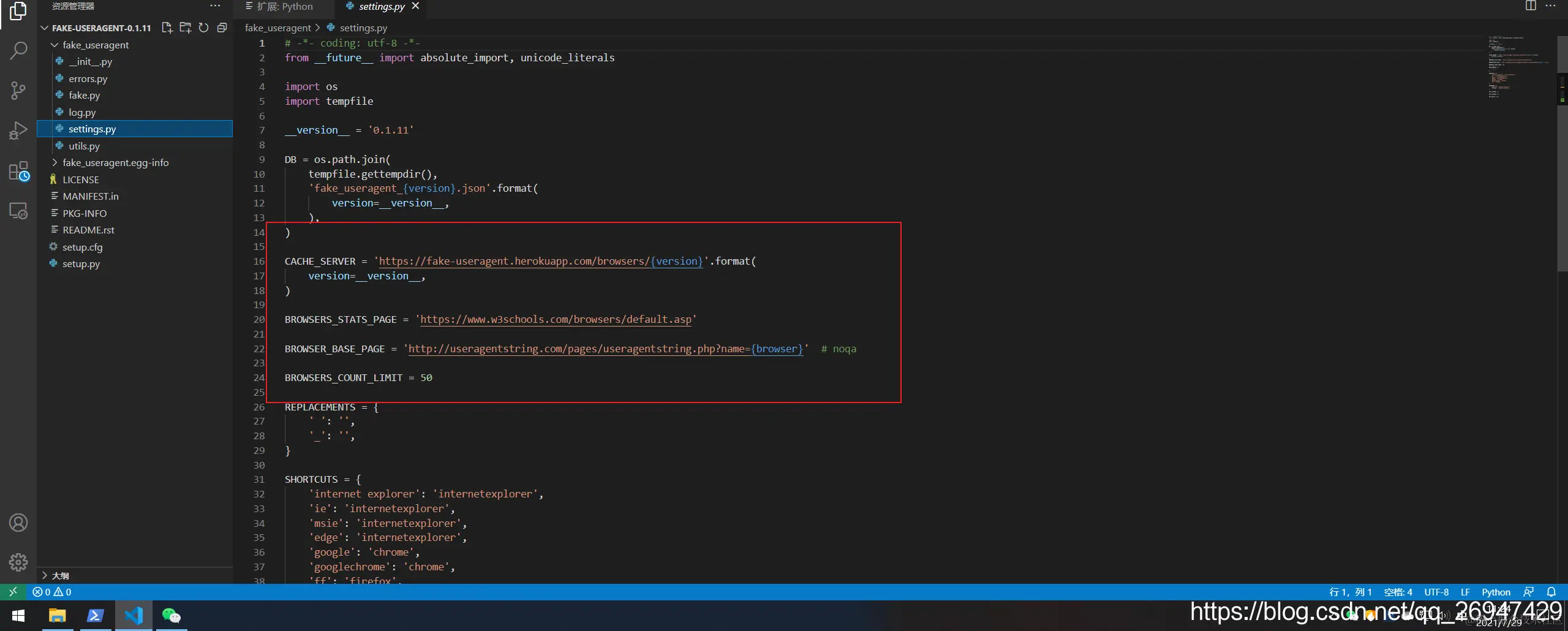This screenshot has height=631, width=1568.
Task: Open PowerShell from the taskbar
Action: (95, 616)
